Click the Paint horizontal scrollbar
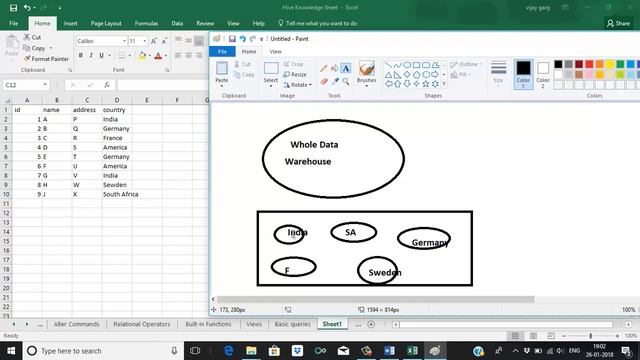Screen dimensions: 640x360 pos(375,299)
